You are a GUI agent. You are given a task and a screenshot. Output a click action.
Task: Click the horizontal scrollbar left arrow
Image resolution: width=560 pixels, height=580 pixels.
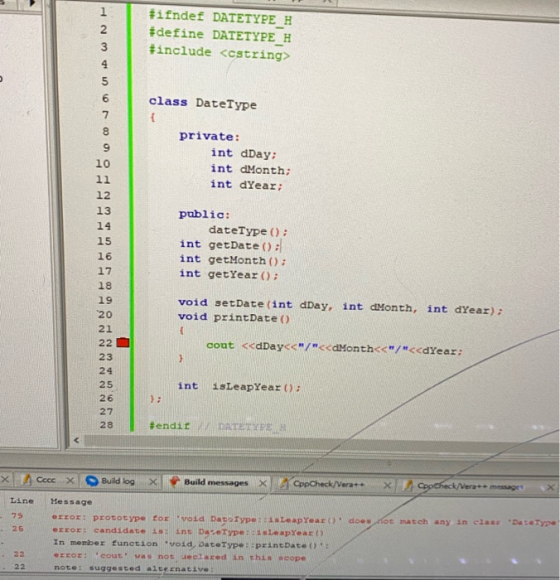click(76, 440)
